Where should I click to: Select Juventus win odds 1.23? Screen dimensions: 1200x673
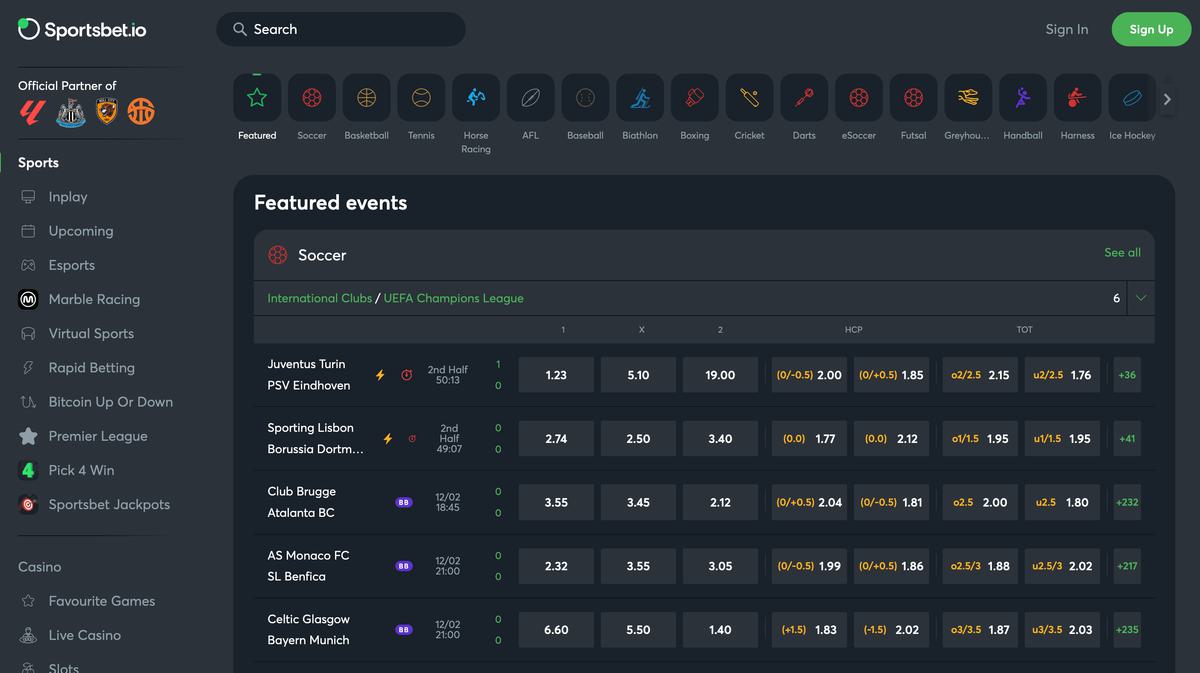[x=556, y=375]
